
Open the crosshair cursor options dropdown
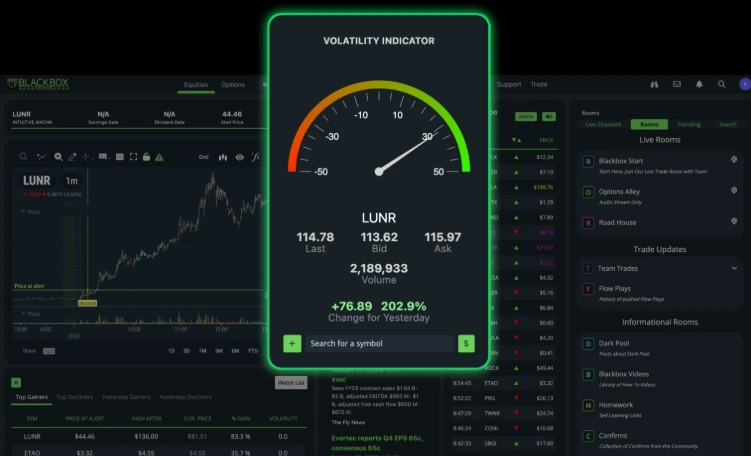(x=87, y=157)
